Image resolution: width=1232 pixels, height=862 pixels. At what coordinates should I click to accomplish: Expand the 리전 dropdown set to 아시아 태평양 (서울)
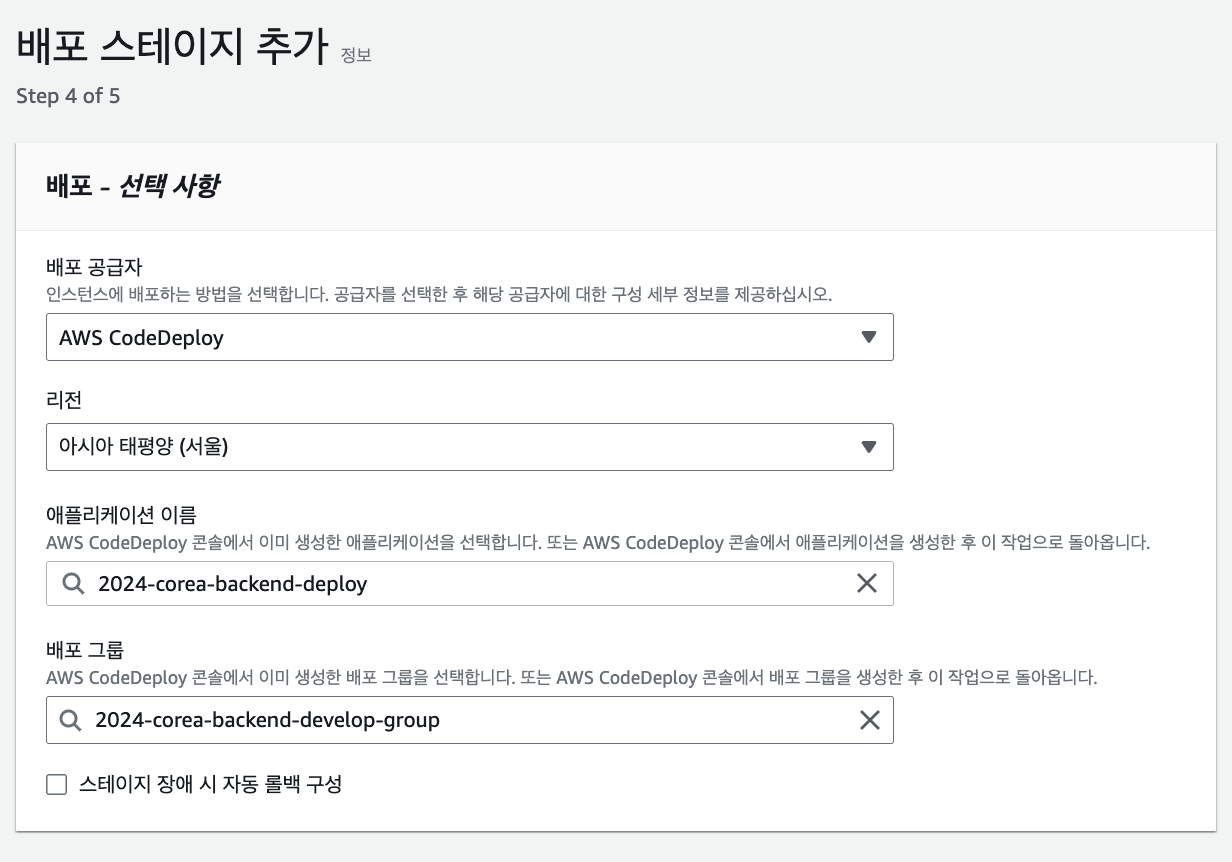[x=450, y=447]
